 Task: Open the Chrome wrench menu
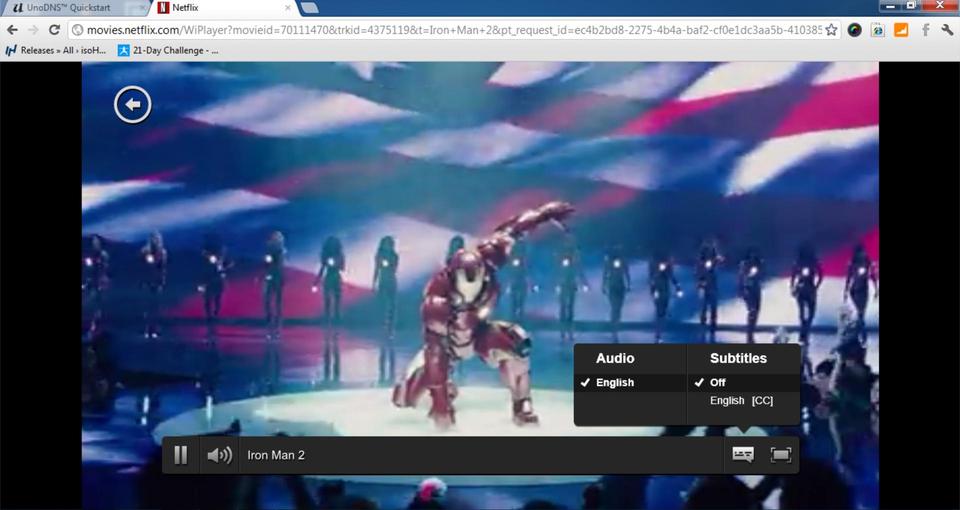[947, 30]
